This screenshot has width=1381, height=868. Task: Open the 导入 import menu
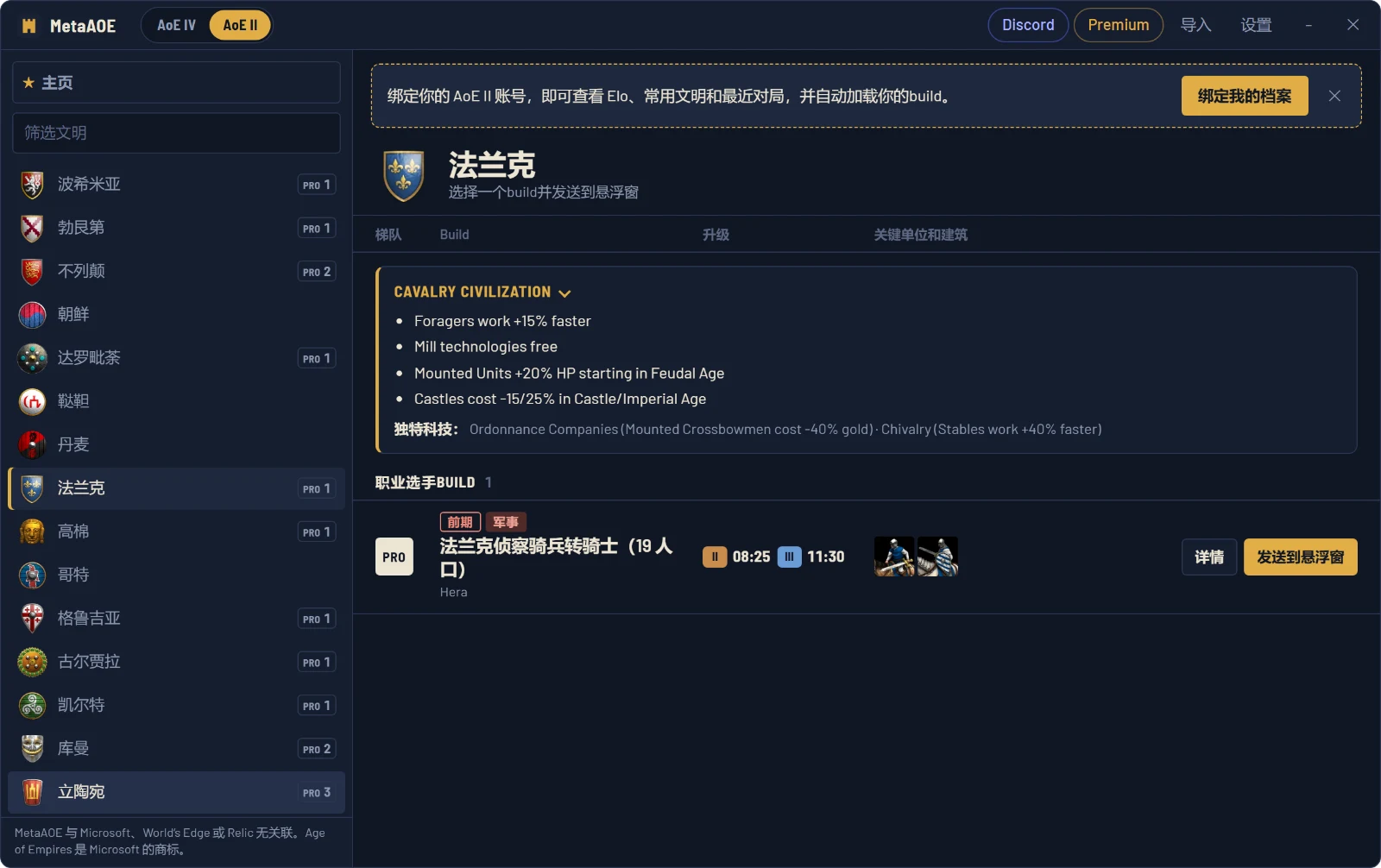[x=1195, y=25]
